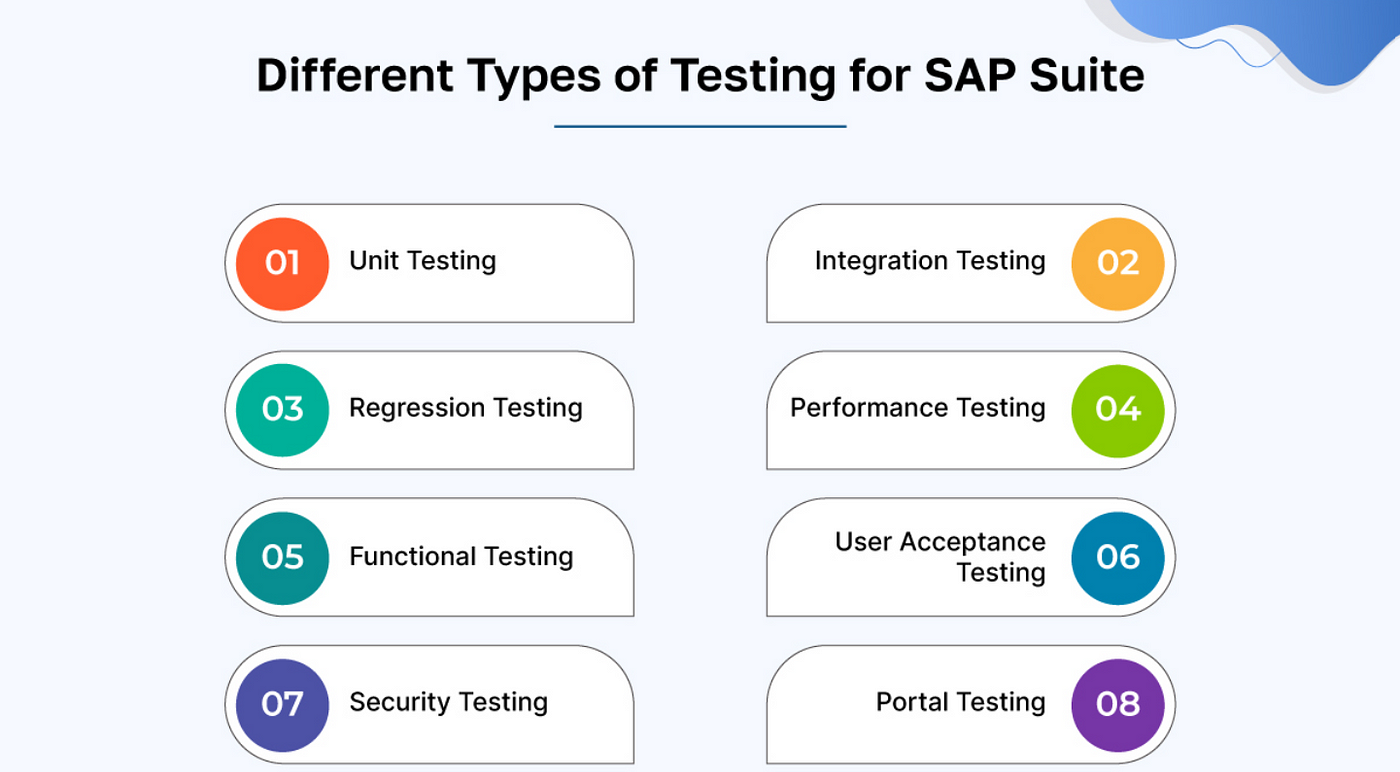The width and height of the screenshot is (1400, 772).
Task: Click the blue 06 circle badge
Action: point(1118,558)
